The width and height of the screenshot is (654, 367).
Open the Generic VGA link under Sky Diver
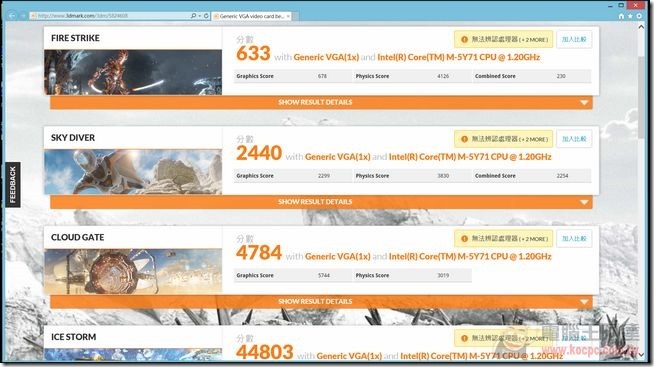(x=337, y=157)
